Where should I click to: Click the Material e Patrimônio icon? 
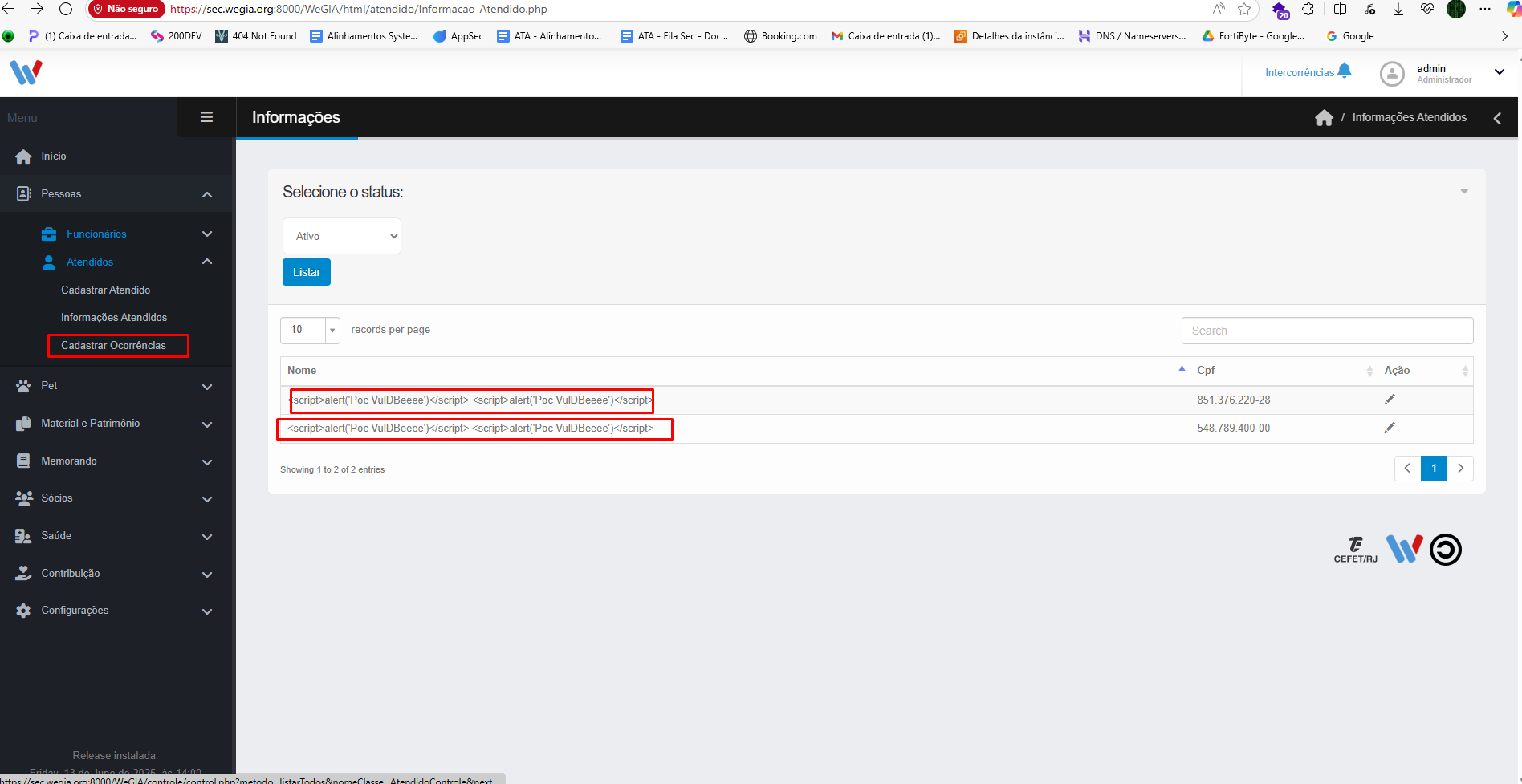pos(23,424)
